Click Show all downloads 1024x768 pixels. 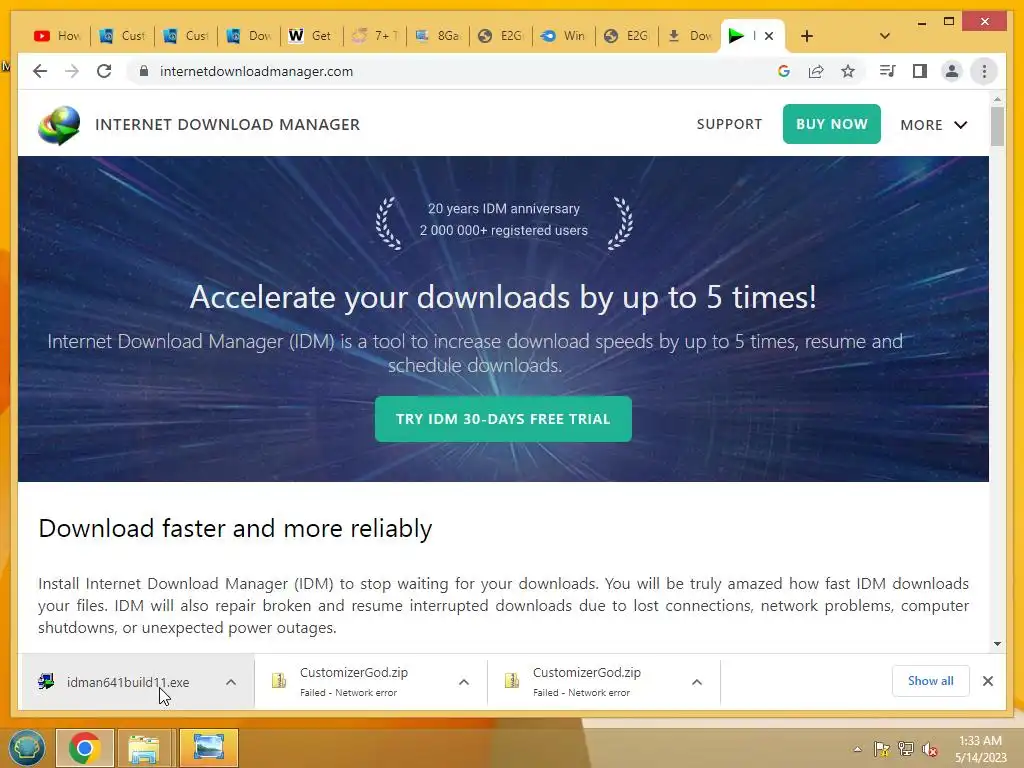click(930, 680)
